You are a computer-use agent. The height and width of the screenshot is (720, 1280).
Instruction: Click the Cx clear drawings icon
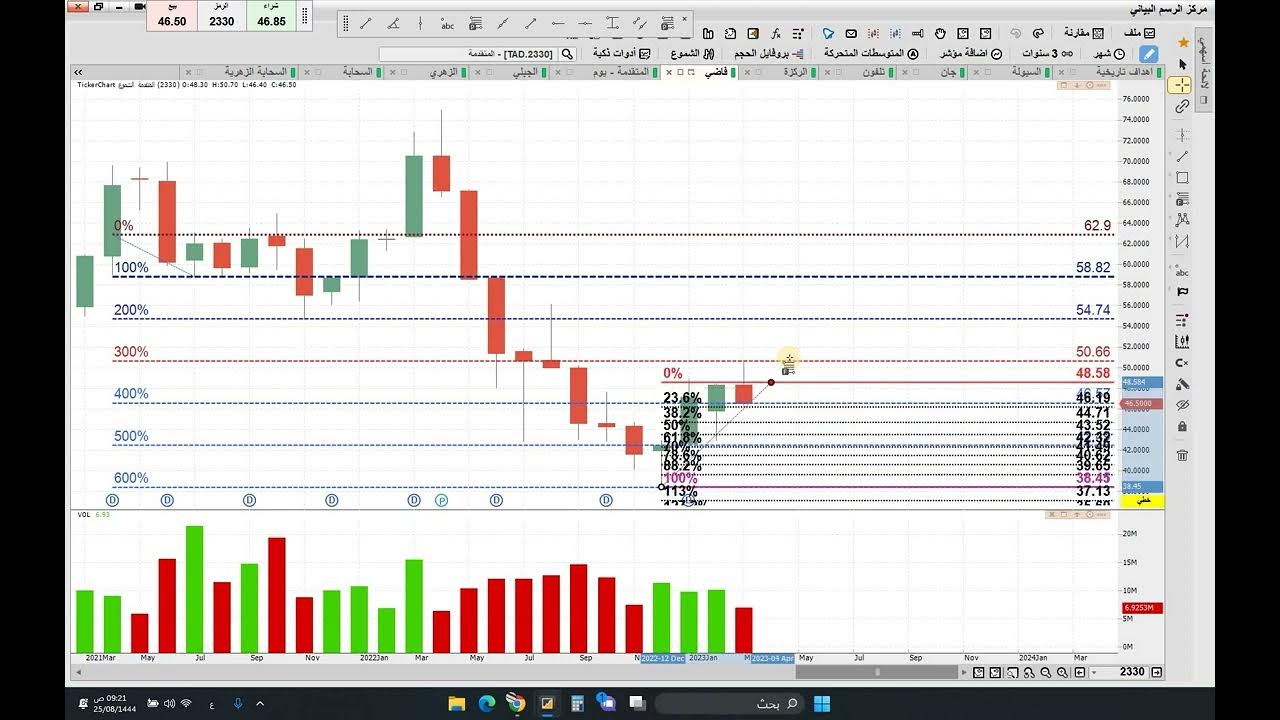pos(1182,363)
